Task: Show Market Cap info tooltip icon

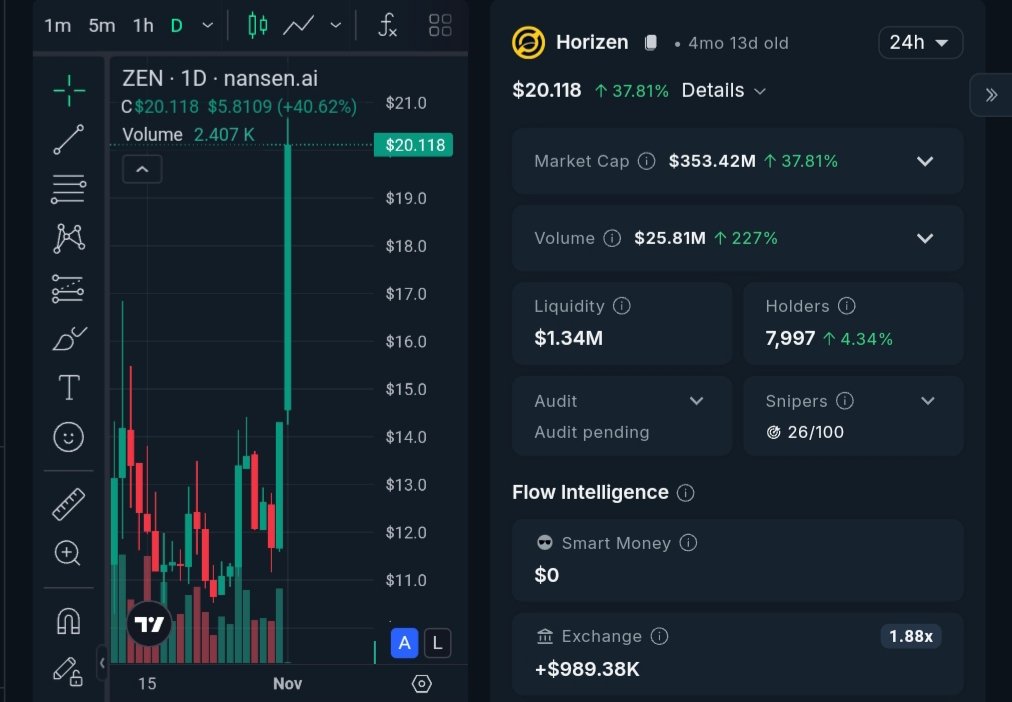Action: pos(646,161)
